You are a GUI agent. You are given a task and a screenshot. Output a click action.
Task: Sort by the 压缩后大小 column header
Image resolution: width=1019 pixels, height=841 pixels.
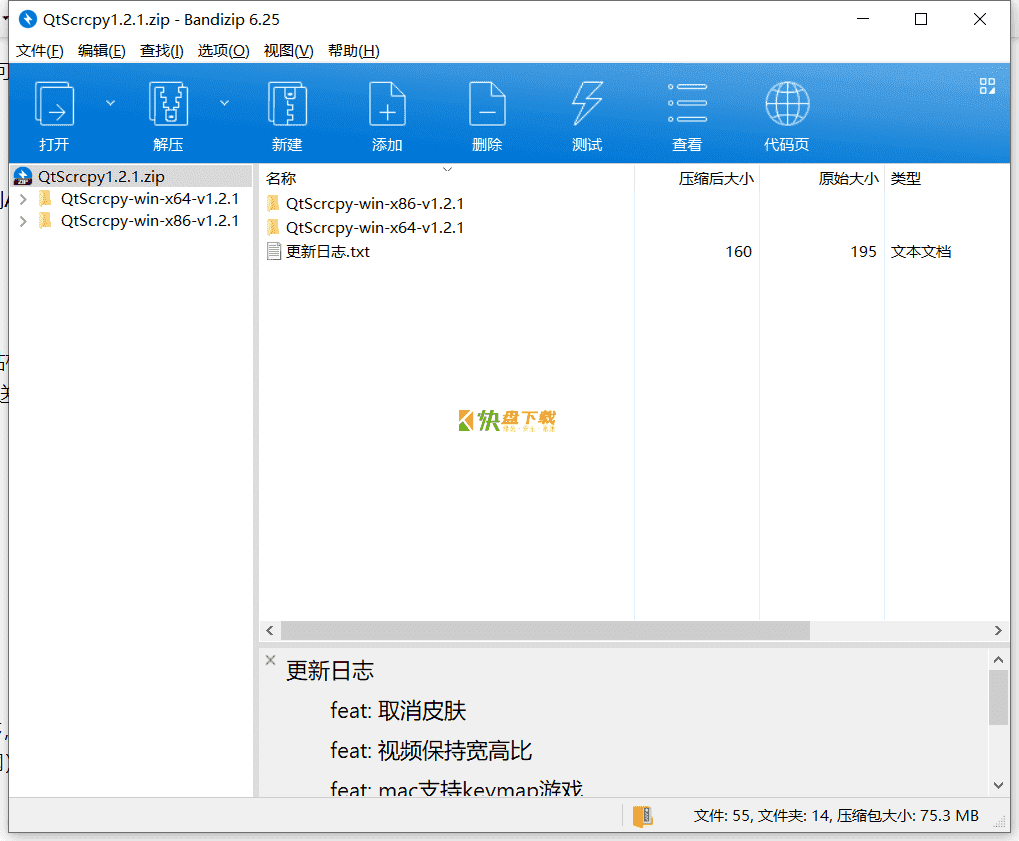[697, 179]
